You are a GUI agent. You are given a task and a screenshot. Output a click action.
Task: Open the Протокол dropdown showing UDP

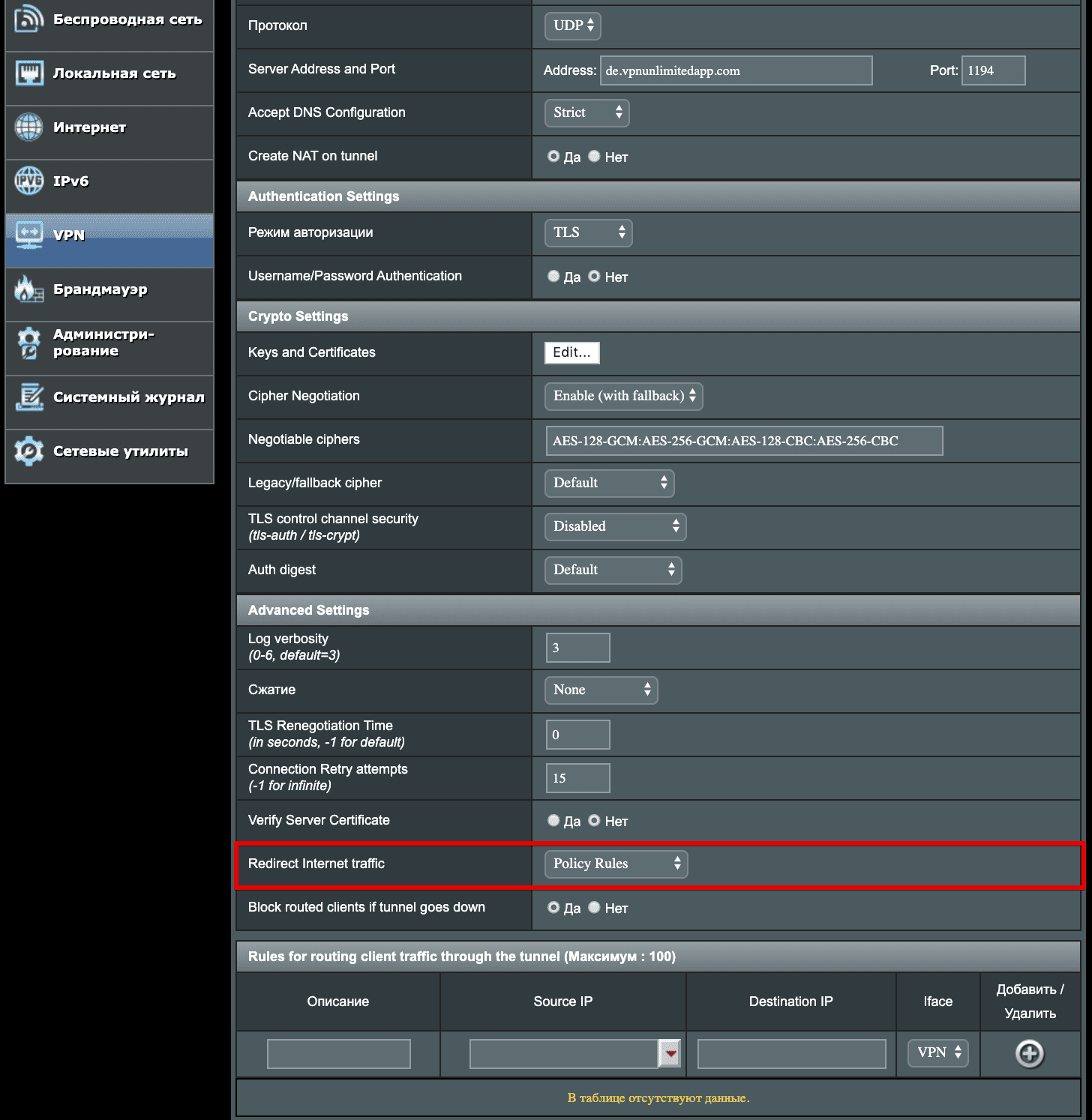click(x=572, y=25)
